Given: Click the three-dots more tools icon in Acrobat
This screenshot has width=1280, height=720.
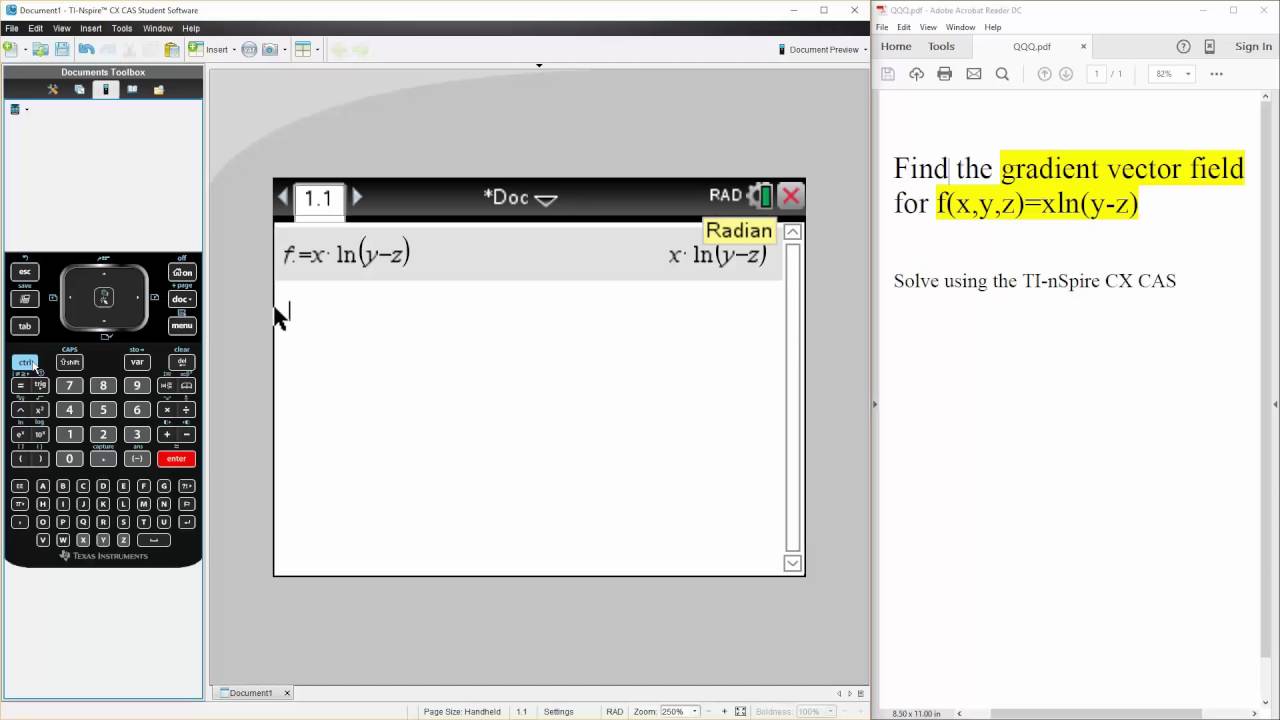Looking at the screenshot, I should pyautogui.click(x=1216, y=74).
